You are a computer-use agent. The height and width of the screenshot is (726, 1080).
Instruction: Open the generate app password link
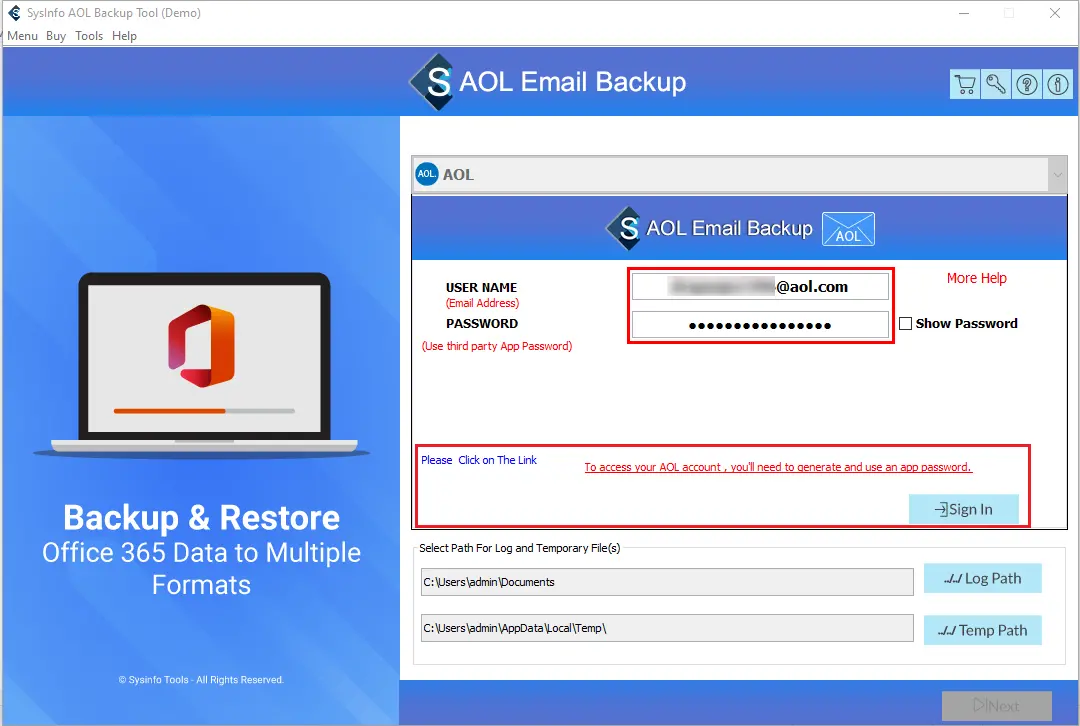tap(778, 467)
